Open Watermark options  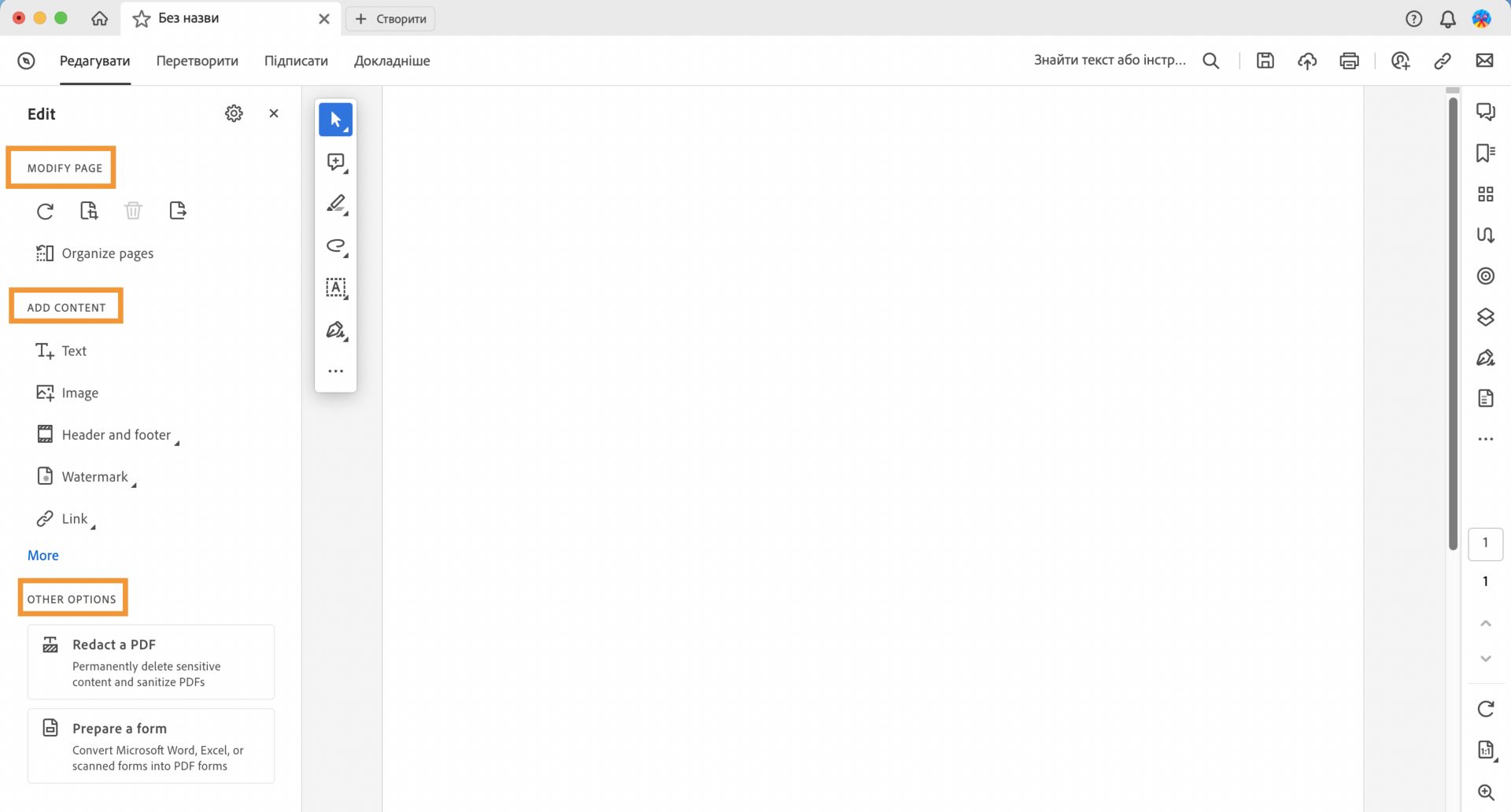coord(87,477)
